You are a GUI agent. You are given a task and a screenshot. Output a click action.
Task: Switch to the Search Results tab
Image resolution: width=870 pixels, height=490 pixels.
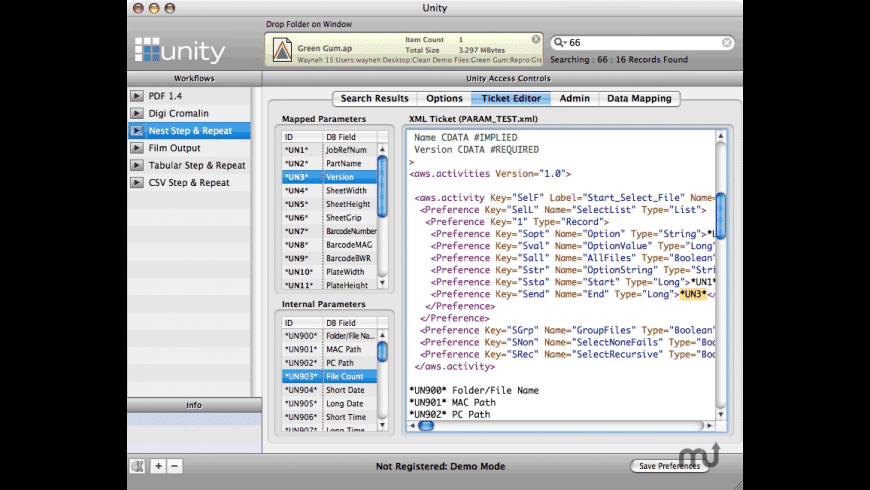[374, 98]
